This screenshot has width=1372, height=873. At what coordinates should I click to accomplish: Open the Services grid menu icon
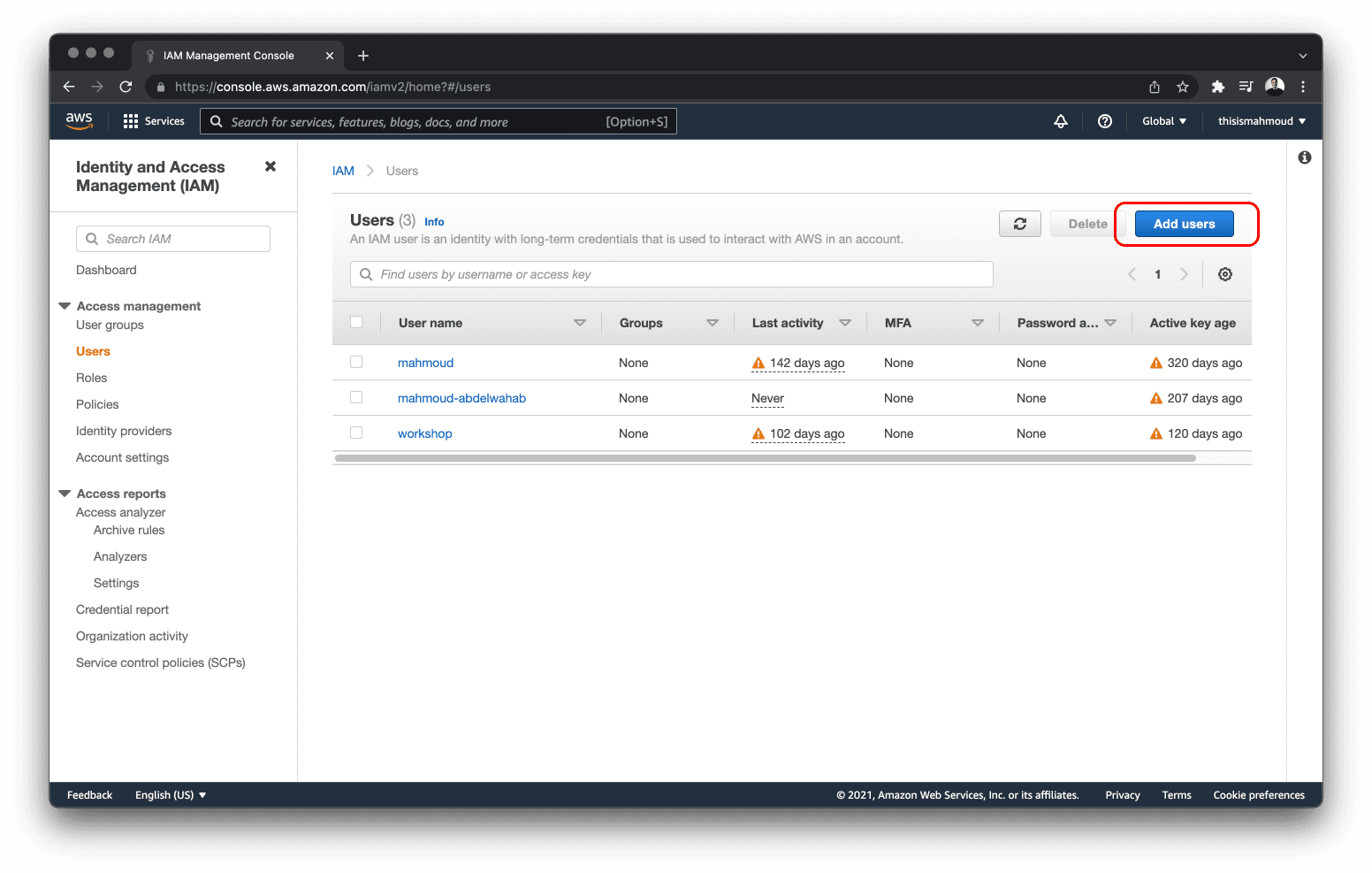[x=131, y=121]
